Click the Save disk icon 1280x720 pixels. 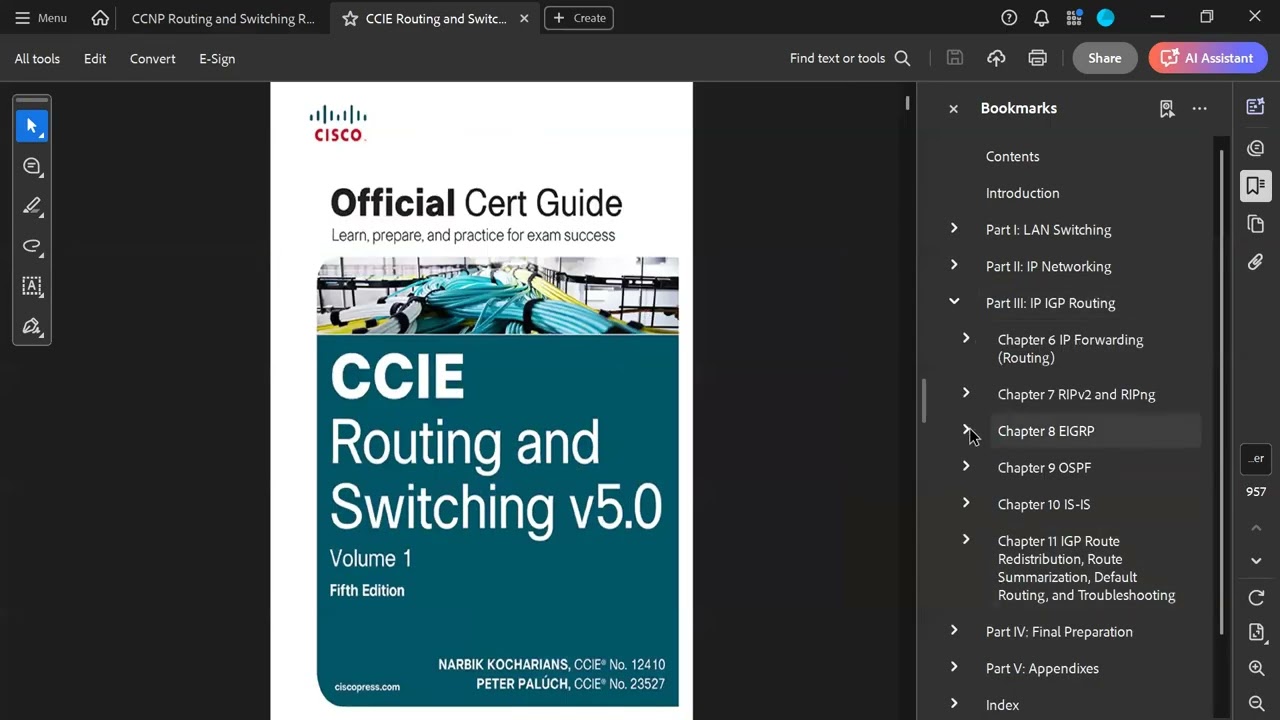(x=955, y=58)
